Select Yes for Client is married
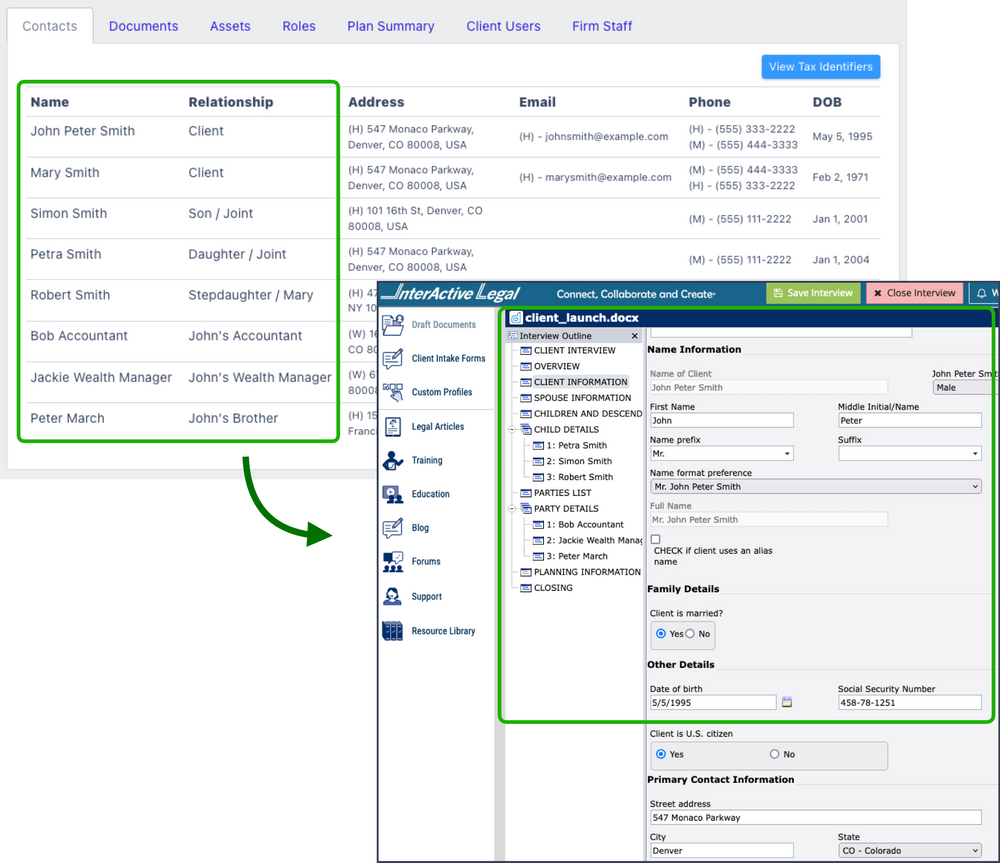1000x863 pixels. 662,635
